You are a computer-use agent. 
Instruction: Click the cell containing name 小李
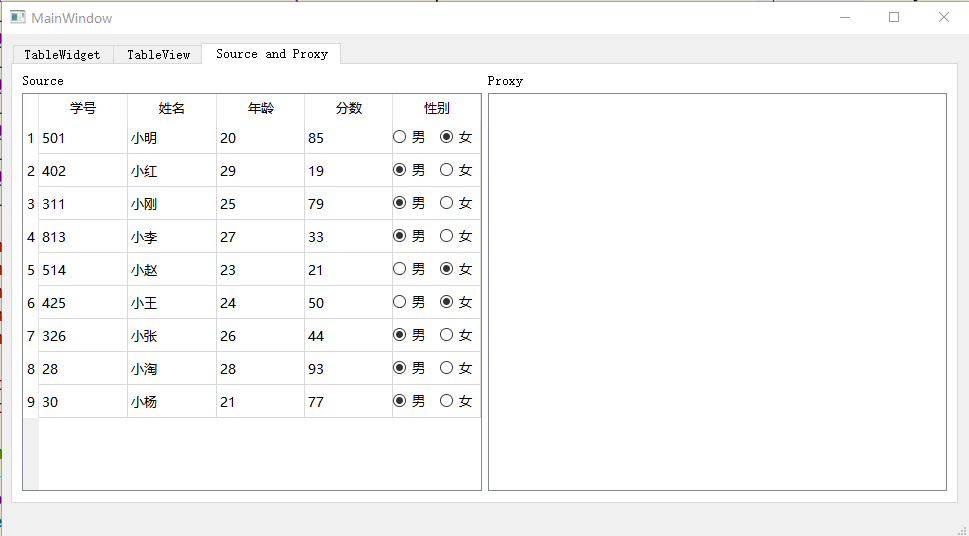coord(171,237)
